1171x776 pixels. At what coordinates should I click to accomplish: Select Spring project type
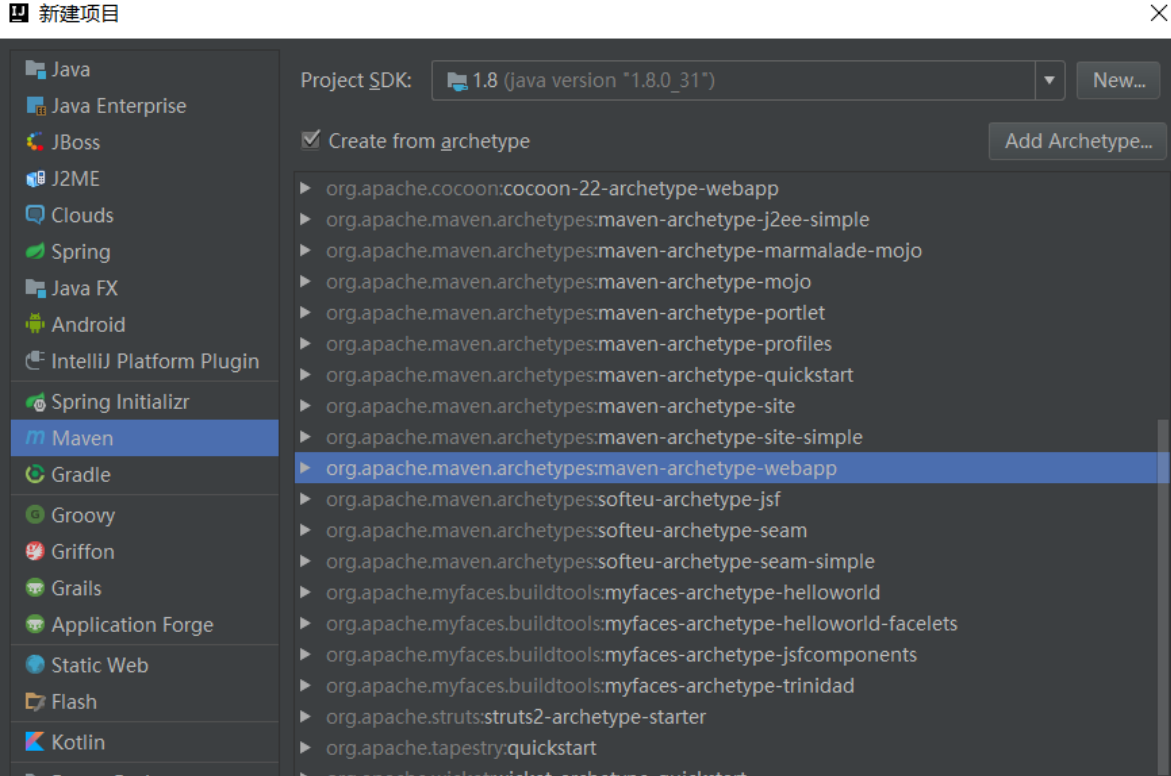[145, 252]
